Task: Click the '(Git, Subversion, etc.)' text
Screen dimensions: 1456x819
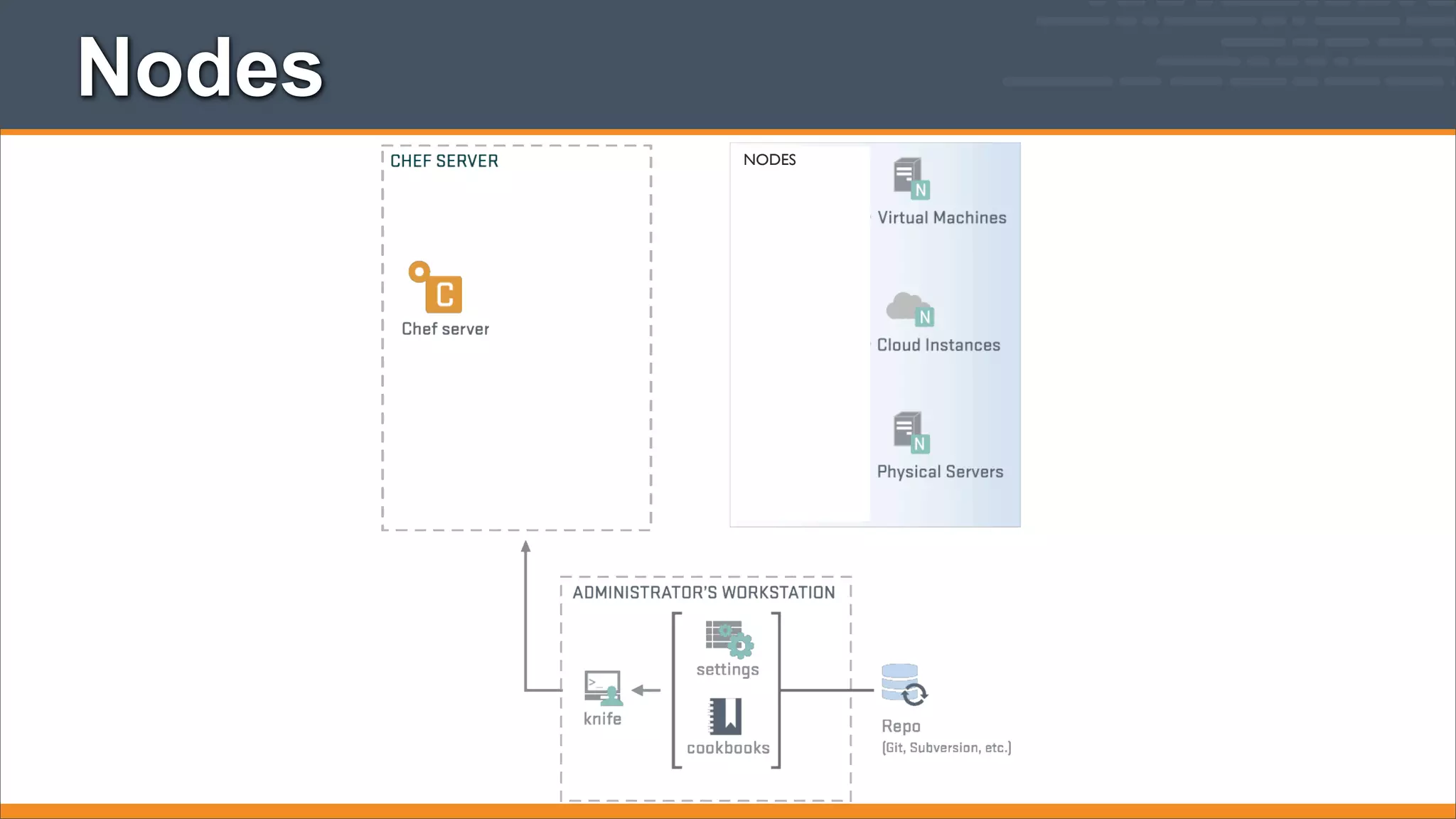Action: point(946,748)
